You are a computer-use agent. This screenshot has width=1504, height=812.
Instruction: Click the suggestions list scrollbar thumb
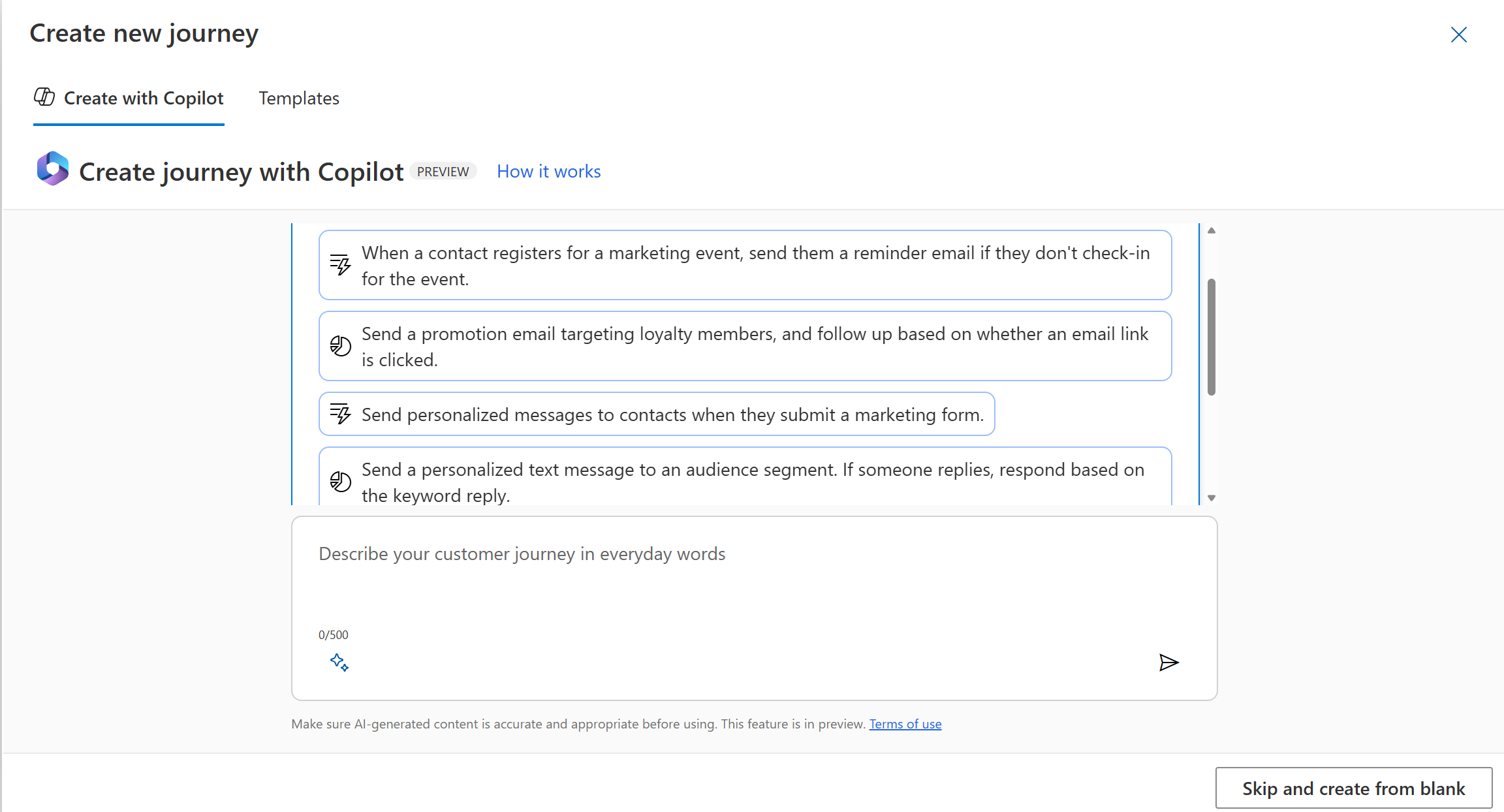coord(1211,336)
